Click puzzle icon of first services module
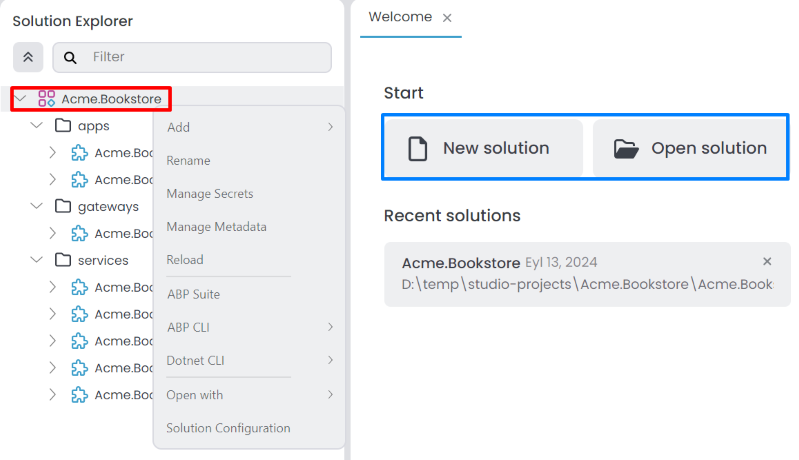Viewport: 799px width, 460px height. [79, 287]
